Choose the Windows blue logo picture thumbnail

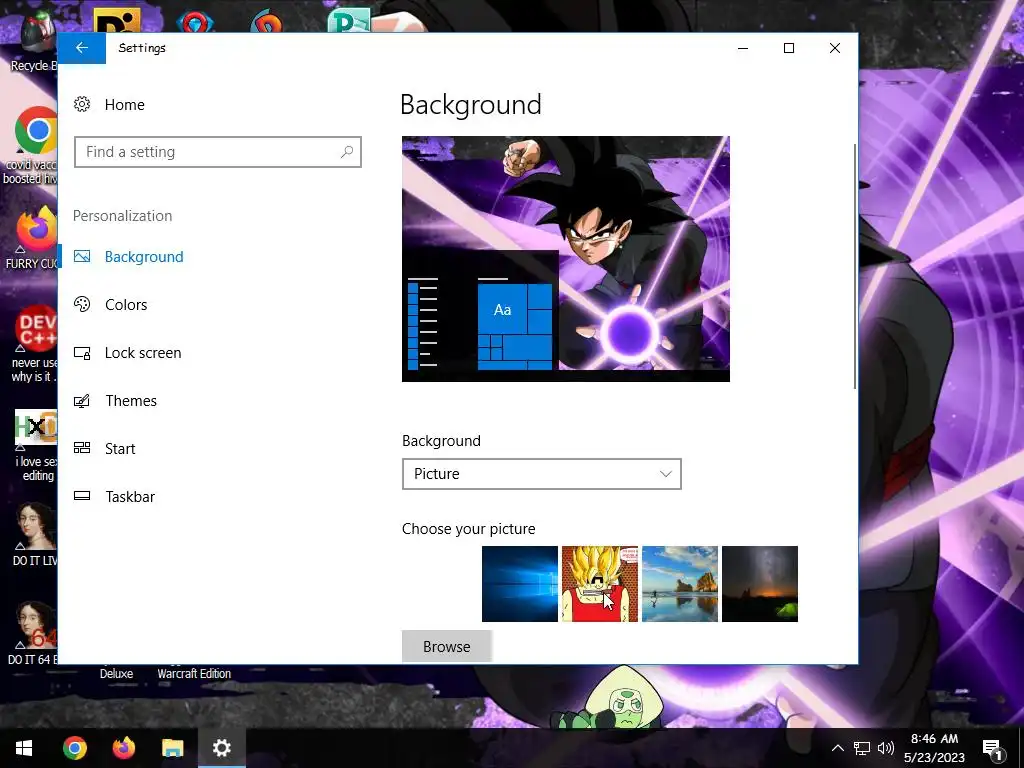(520, 584)
